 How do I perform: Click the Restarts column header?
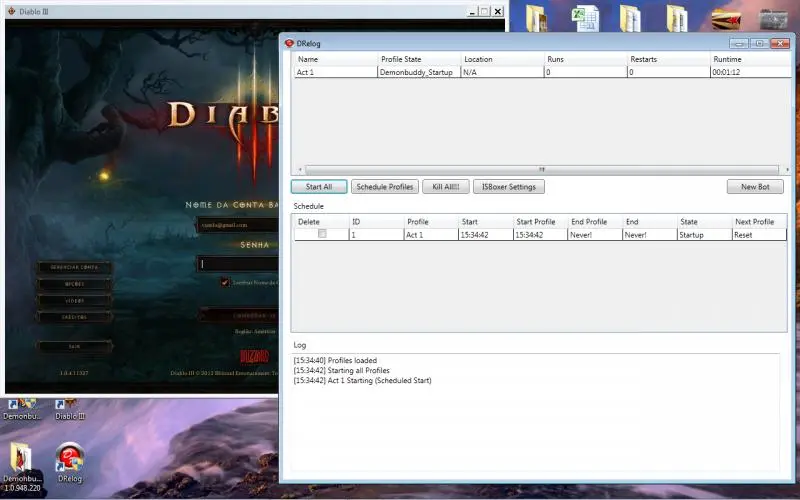[x=668, y=59]
